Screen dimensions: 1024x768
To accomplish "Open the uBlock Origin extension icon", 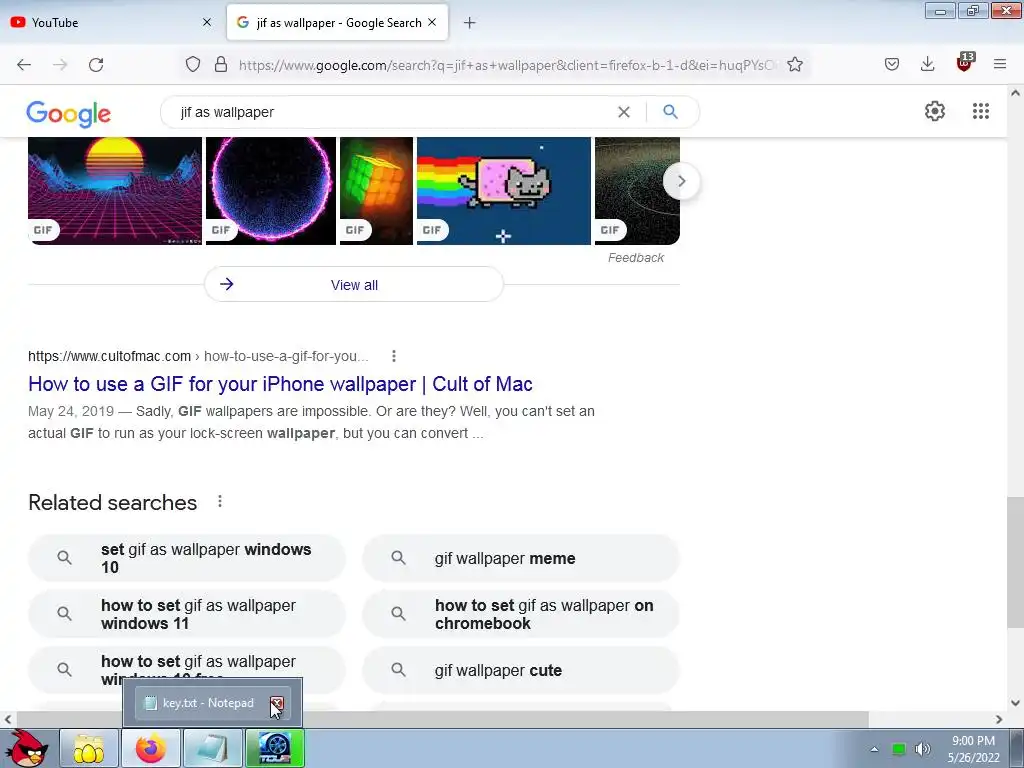I will click(965, 63).
